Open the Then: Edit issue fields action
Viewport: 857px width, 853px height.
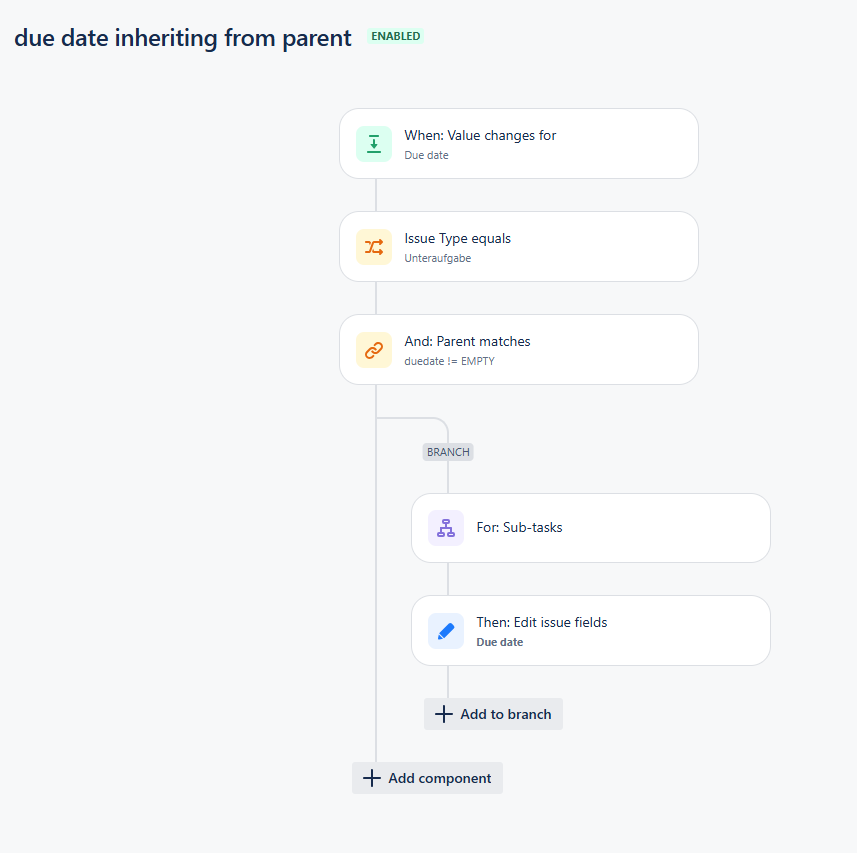(591, 631)
